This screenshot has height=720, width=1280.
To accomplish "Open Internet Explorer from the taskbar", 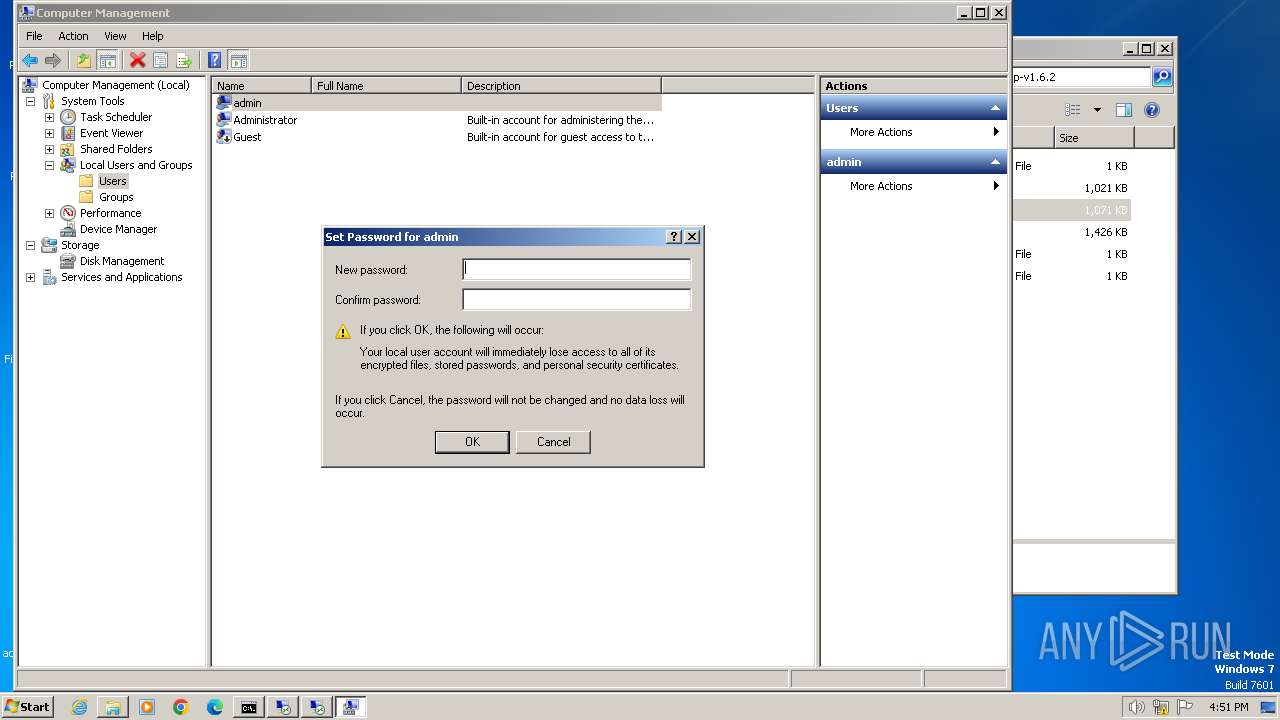I will [x=80, y=707].
